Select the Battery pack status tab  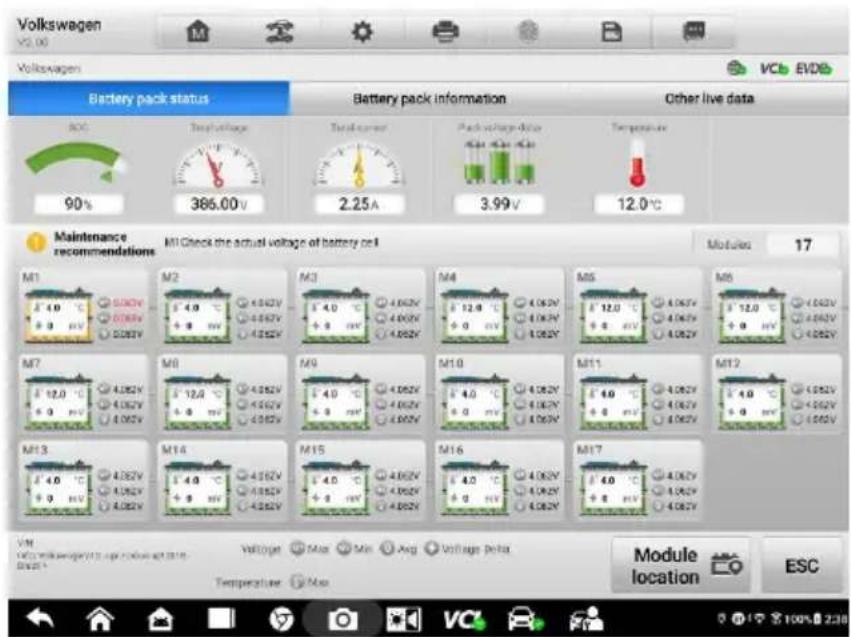(x=149, y=99)
